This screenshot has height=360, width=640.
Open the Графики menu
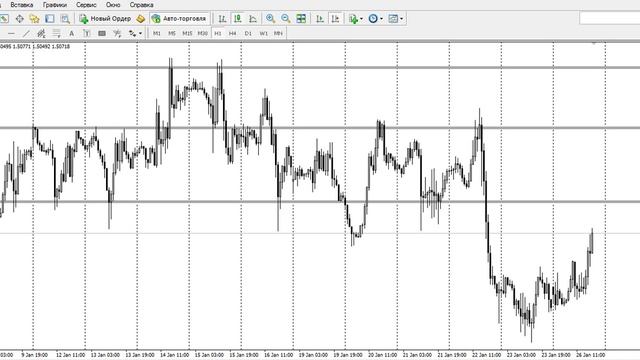point(55,5)
